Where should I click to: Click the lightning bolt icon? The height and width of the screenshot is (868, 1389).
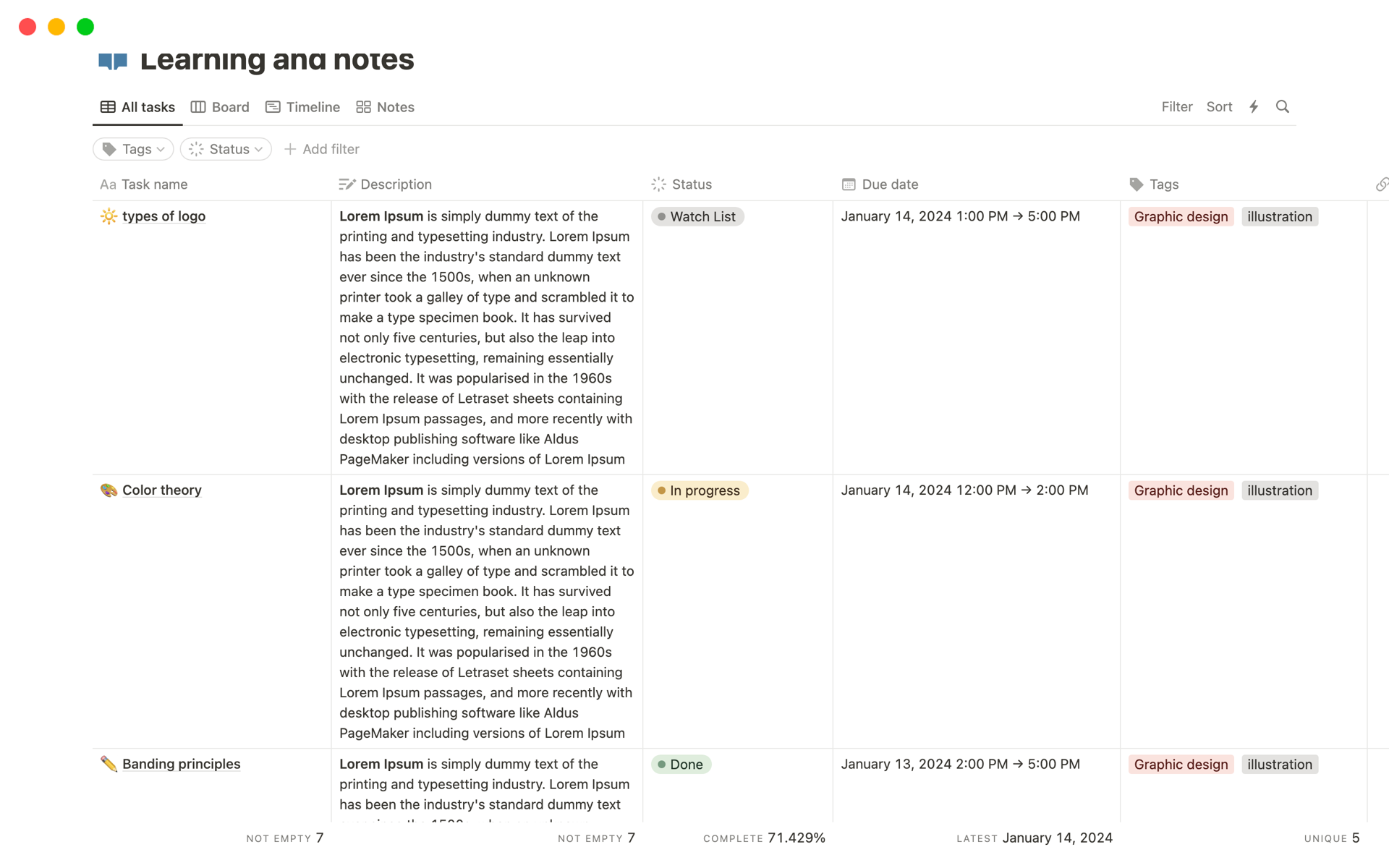[x=1254, y=106]
